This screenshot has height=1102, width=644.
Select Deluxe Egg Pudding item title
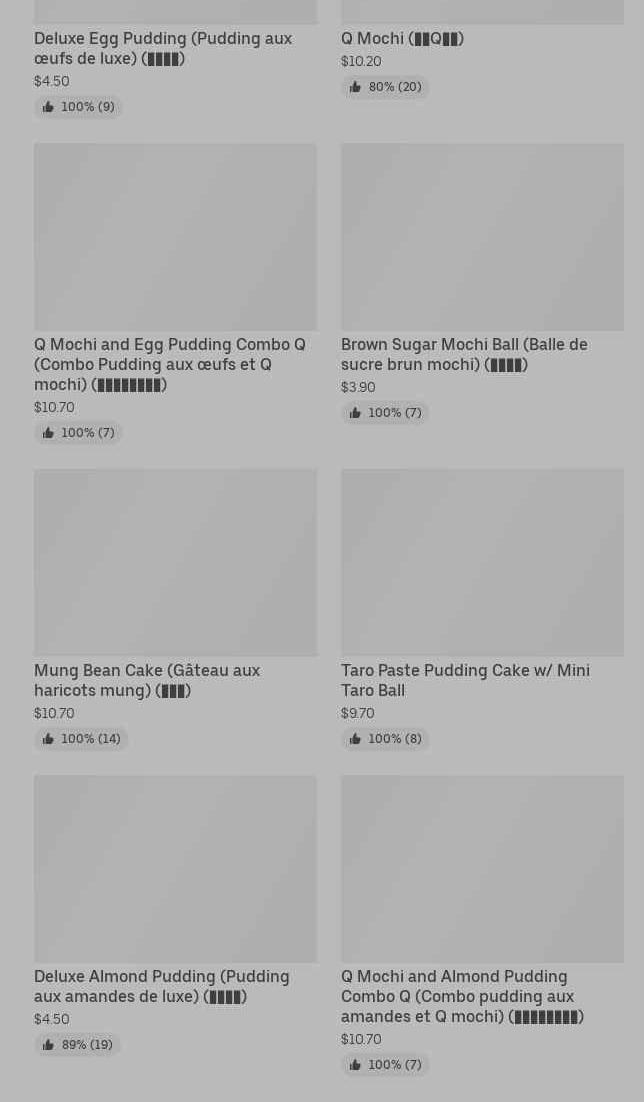click(x=163, y=48)
